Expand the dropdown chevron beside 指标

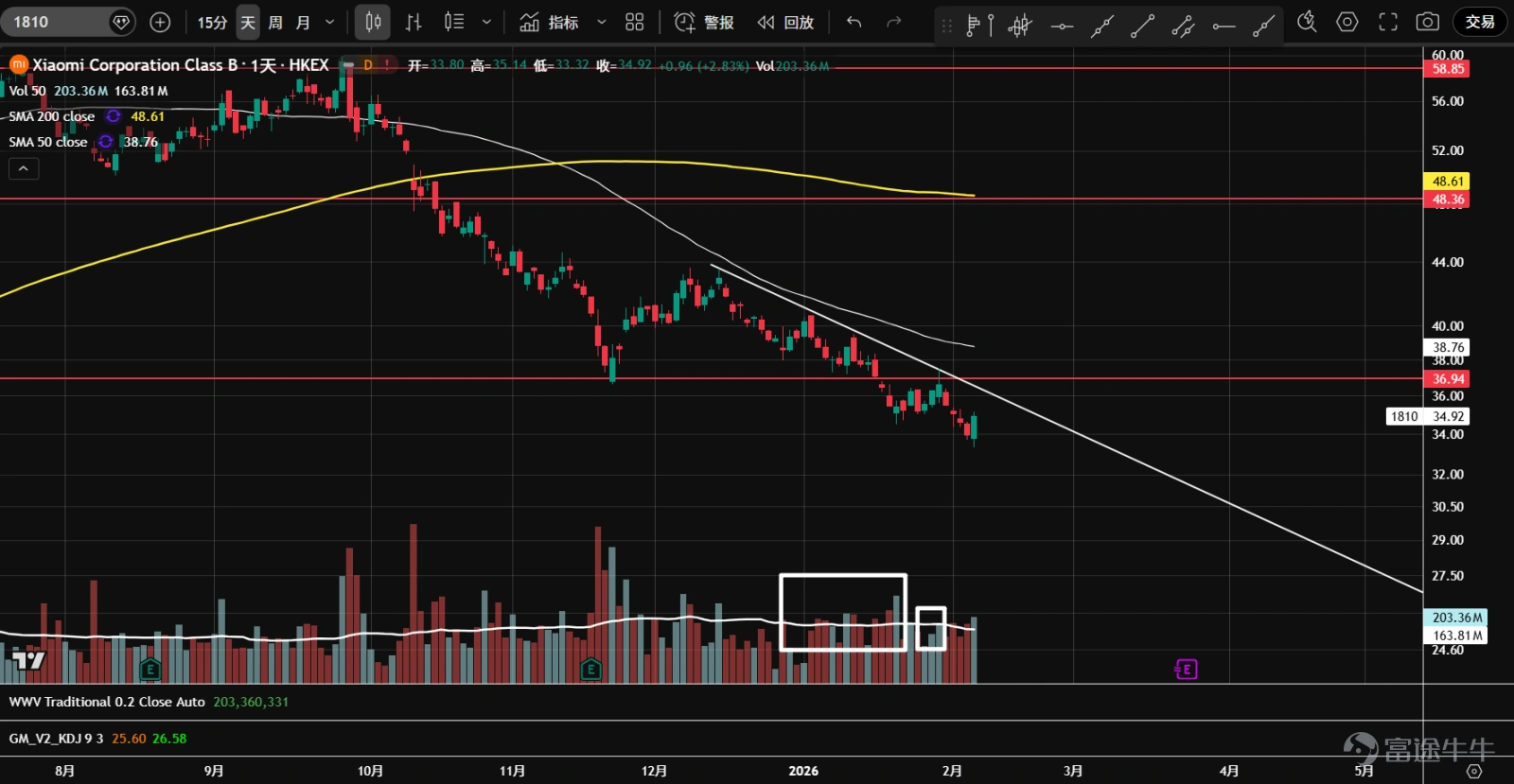(x=601, y=22)
